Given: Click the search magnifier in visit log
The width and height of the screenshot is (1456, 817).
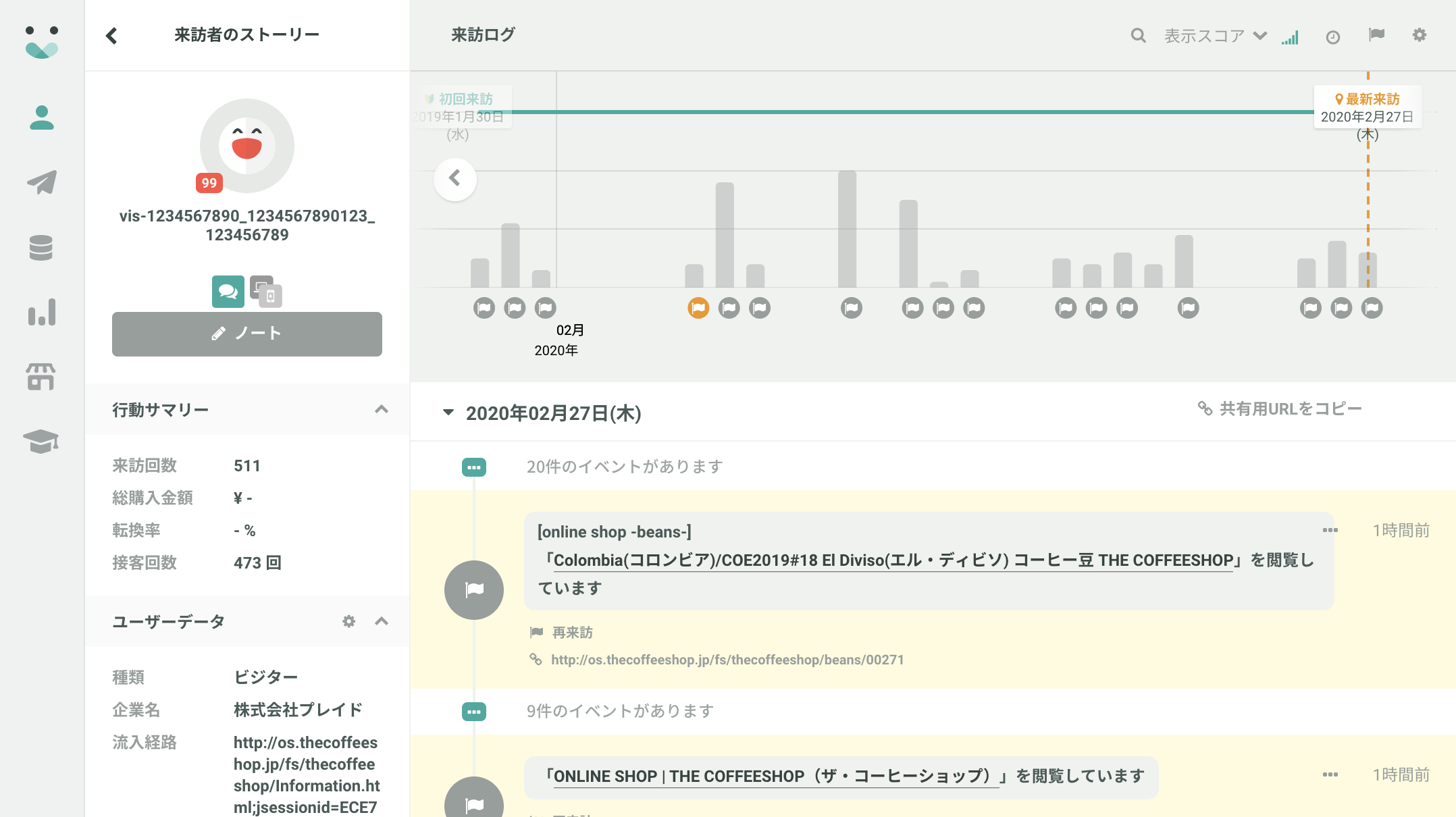Looking at the screenshot, I should (1139, 35).
